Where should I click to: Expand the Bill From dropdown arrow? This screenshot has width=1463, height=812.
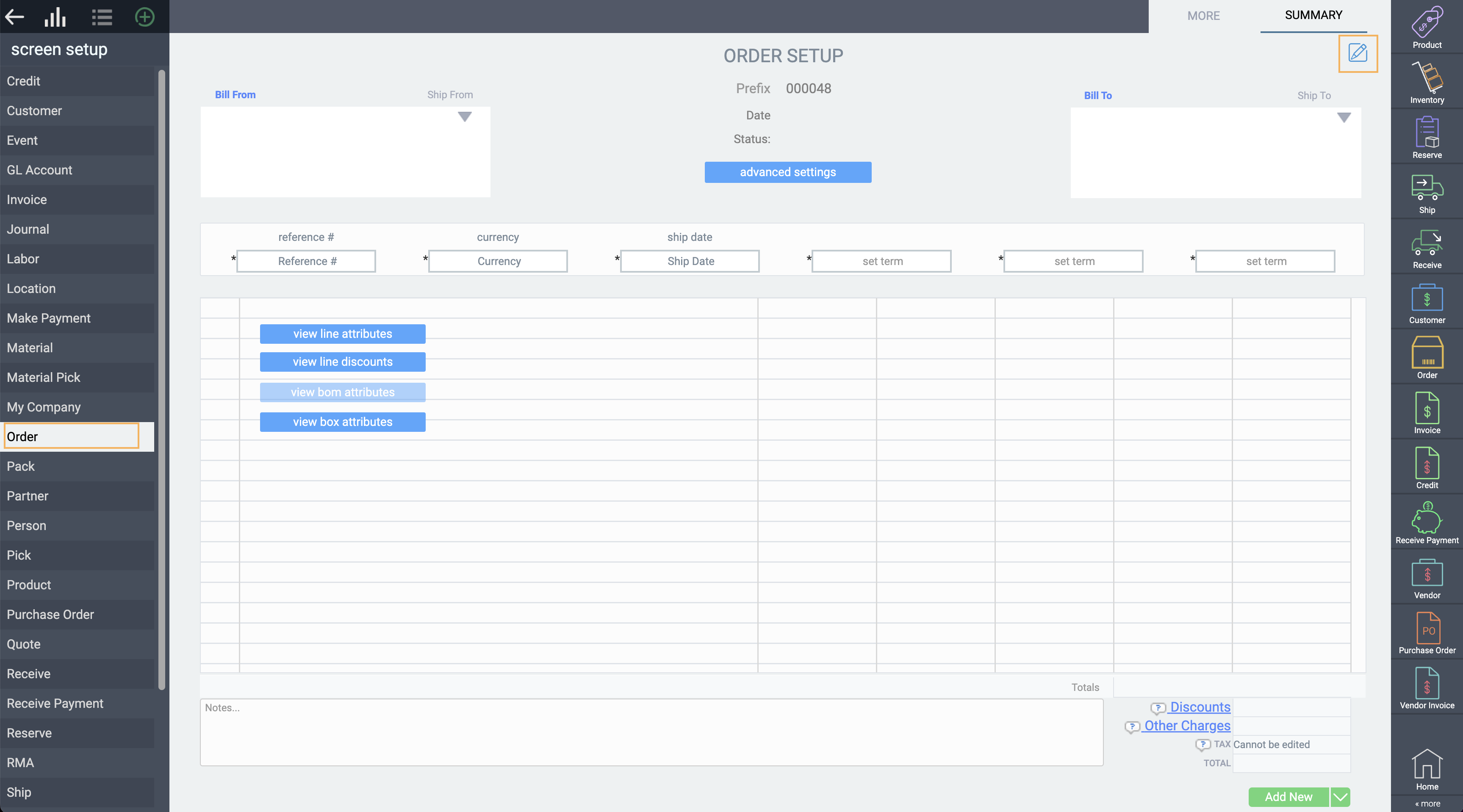point(465,117)
